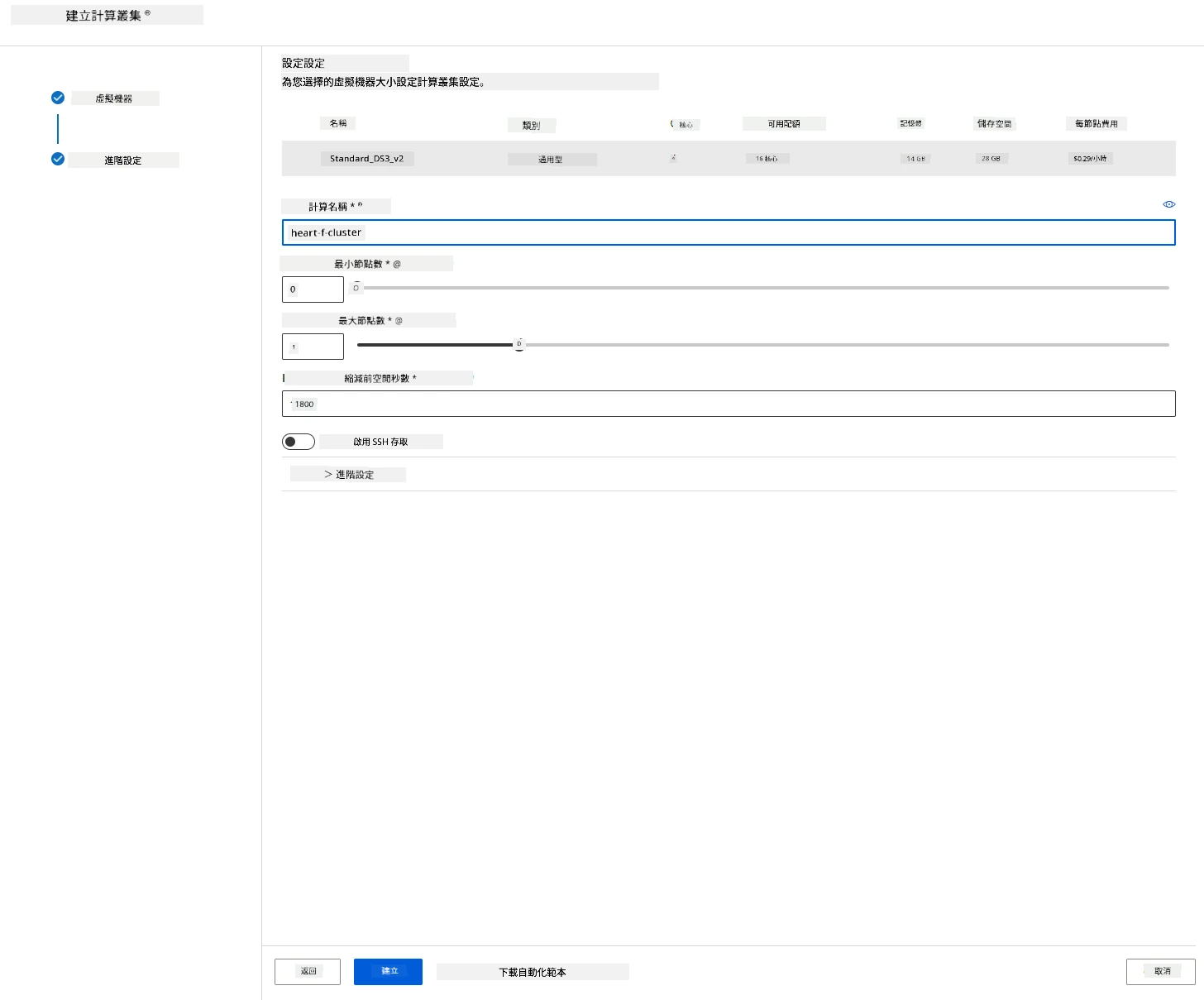This screenshot has width=1204, height=1000.
Task: Click the eye icon above compute name field
Action: tap(1168, 204)
